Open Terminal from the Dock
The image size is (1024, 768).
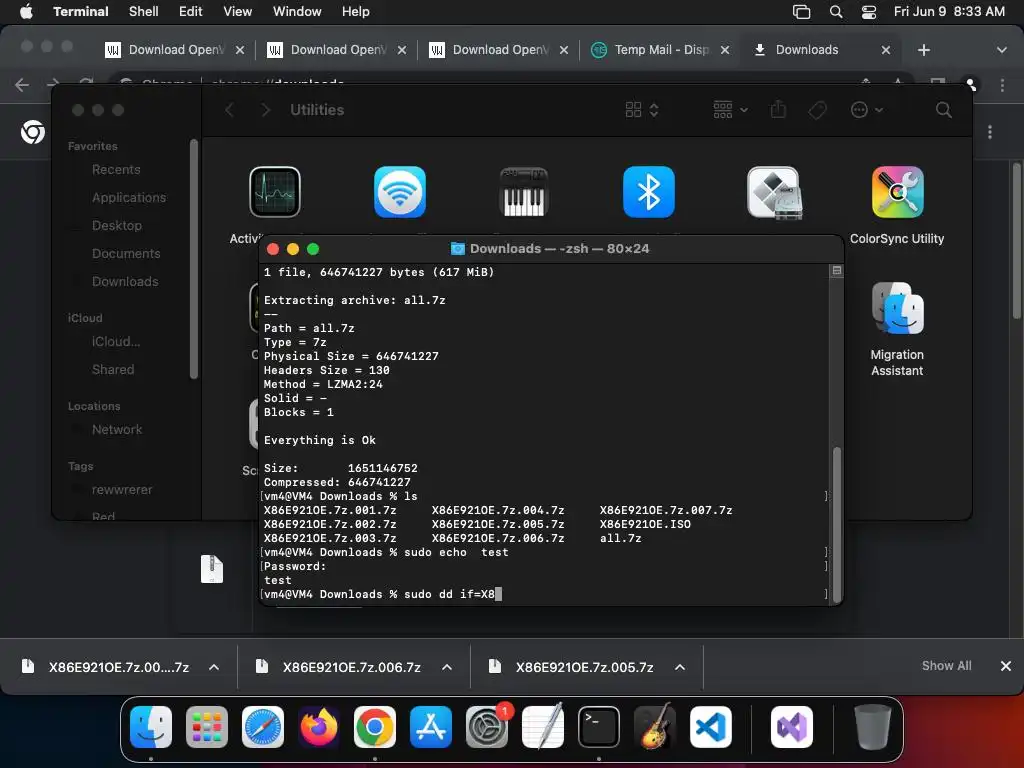pos(599,727)
